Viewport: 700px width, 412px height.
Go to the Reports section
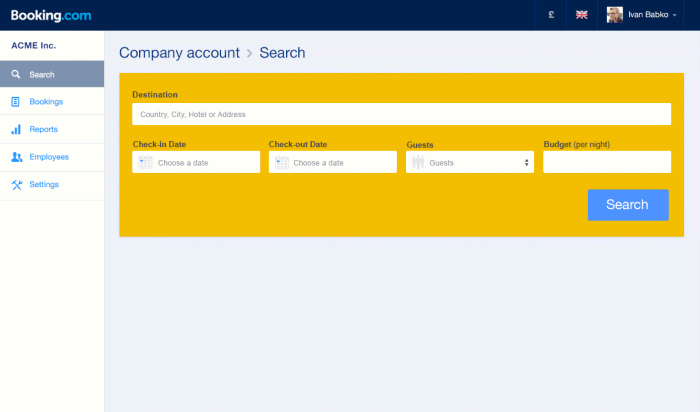43,129
